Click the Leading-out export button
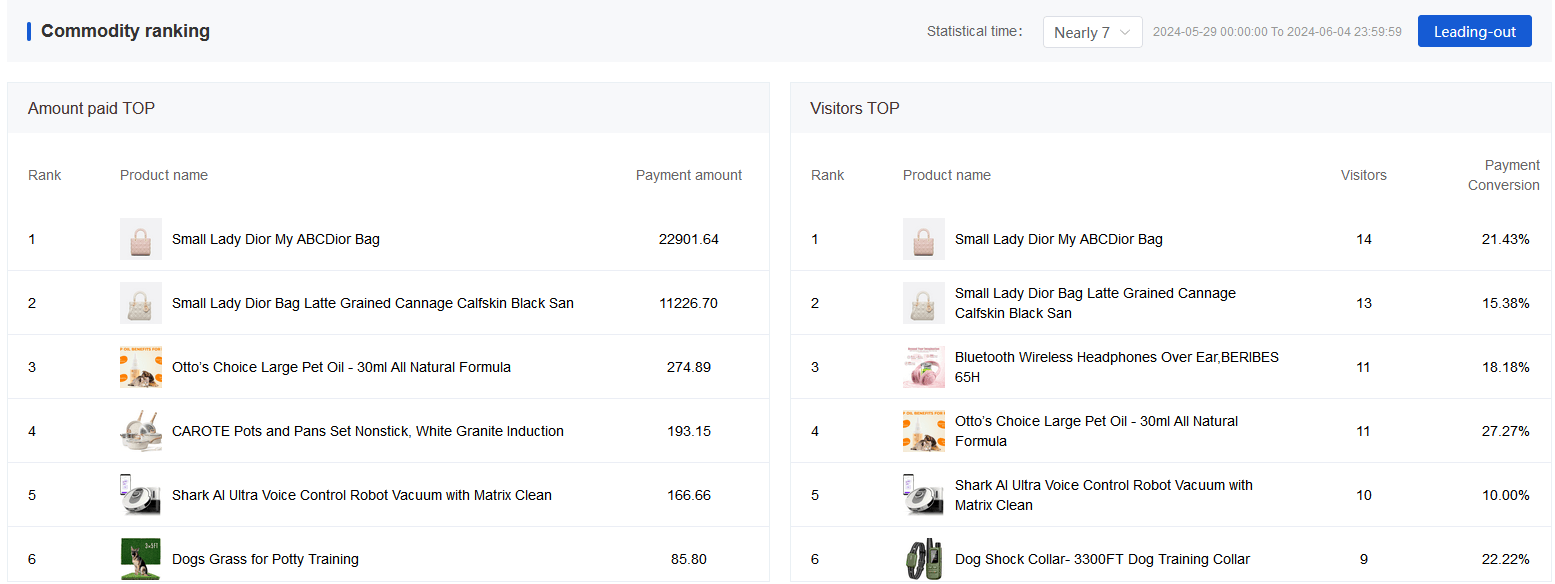1555x584 pixels. coord(1474,32)
